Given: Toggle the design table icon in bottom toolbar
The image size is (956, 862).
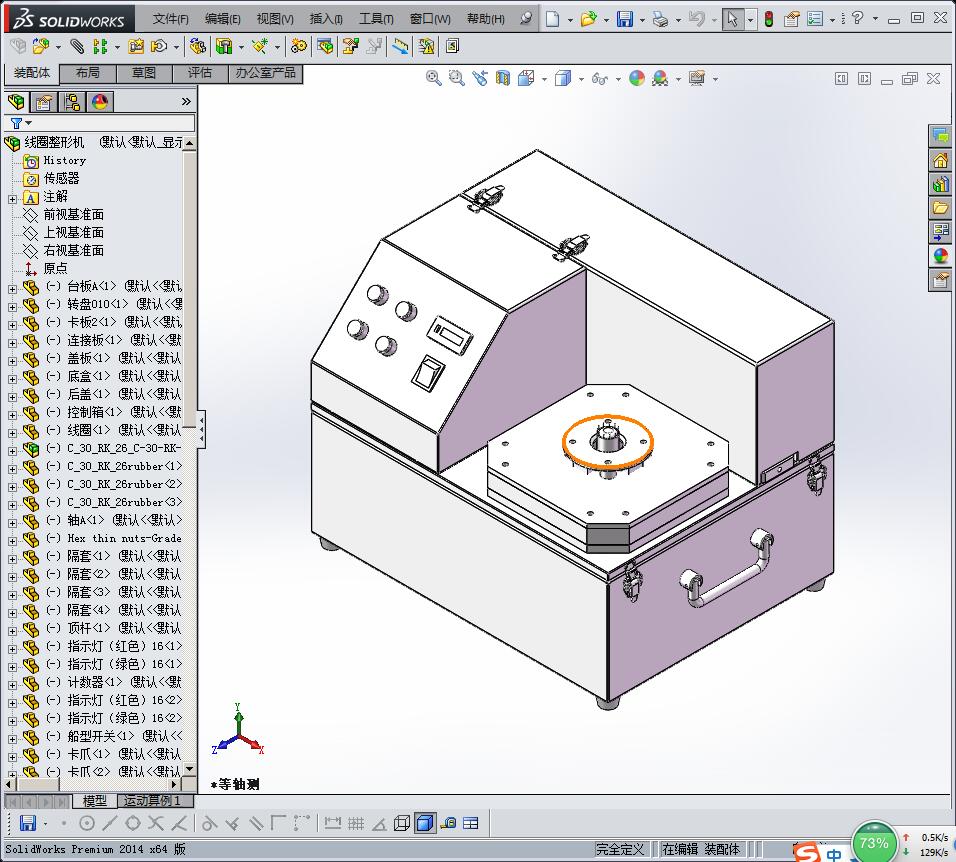Looking at the screenshot, I should (x=471, y=824).
